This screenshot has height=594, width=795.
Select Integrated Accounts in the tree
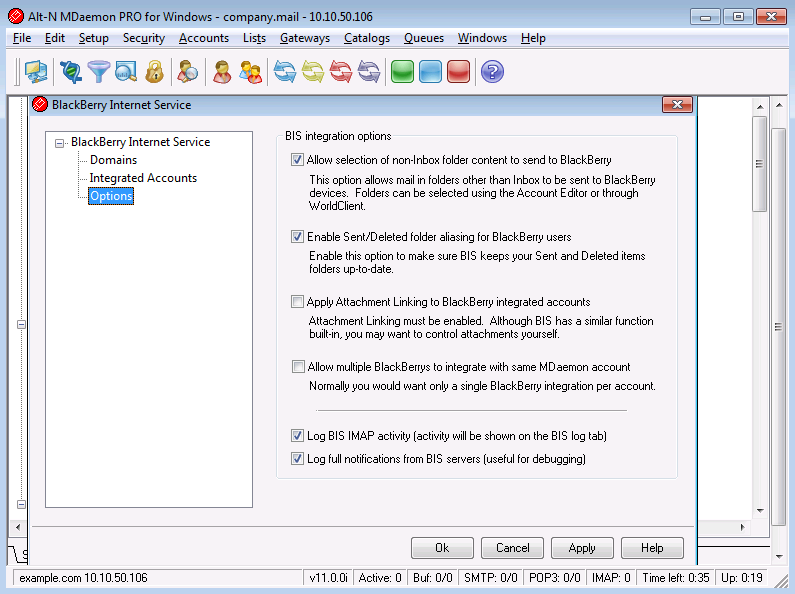[x=143, y=178]
